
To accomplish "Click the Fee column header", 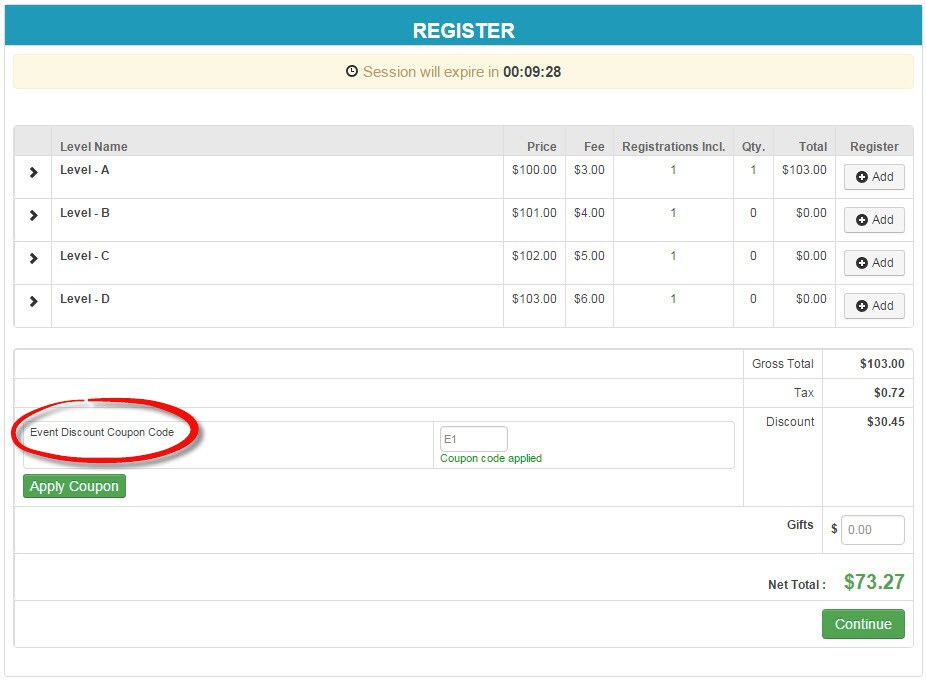I will pyautogui.click(x=594, y=147).
